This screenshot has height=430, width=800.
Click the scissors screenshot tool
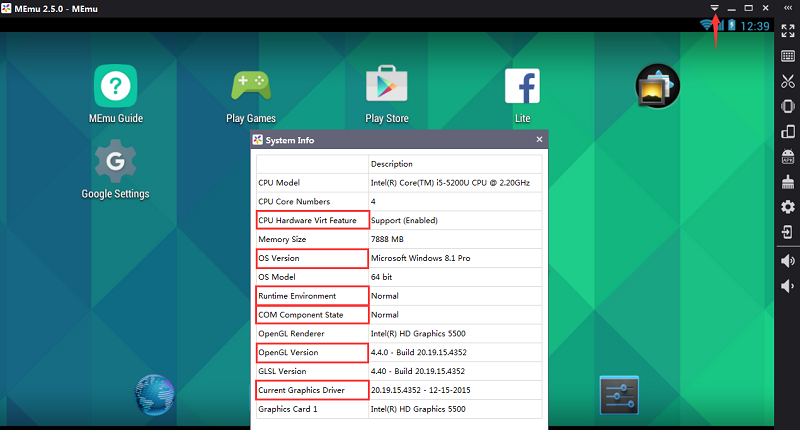[787, 81]
